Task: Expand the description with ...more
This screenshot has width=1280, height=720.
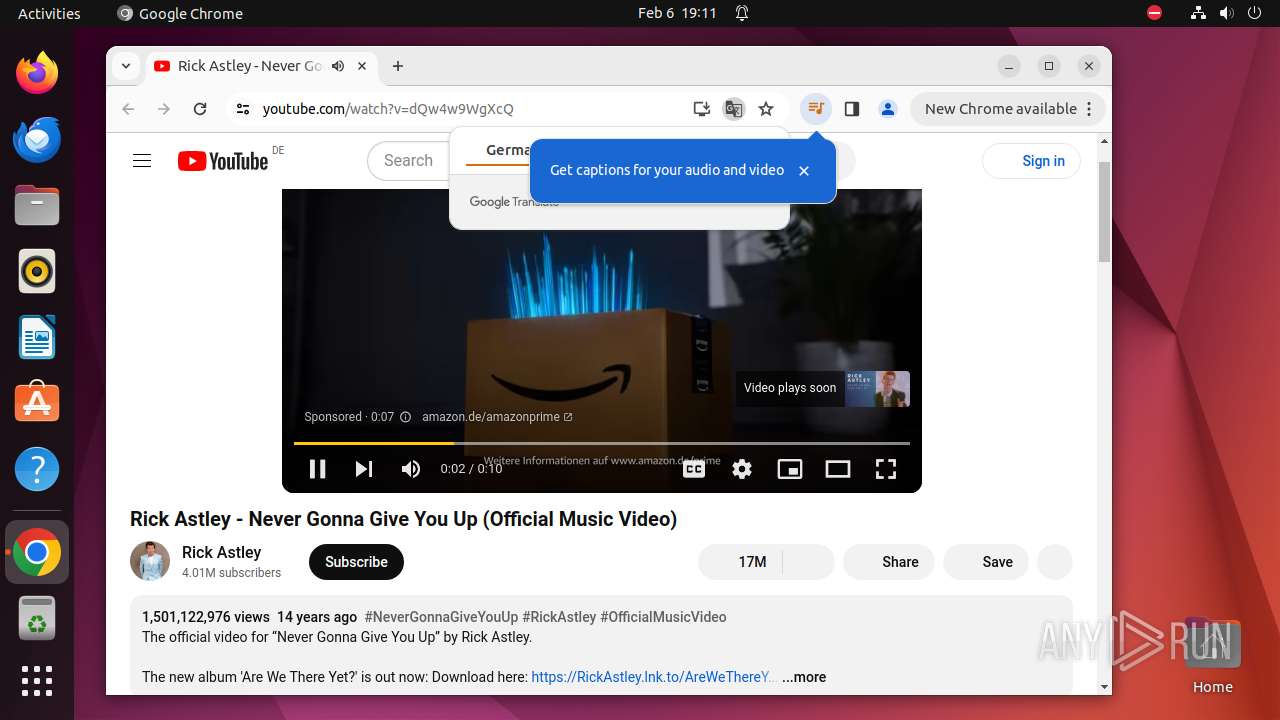Action: pyautogui.click(x=804, y=677)
